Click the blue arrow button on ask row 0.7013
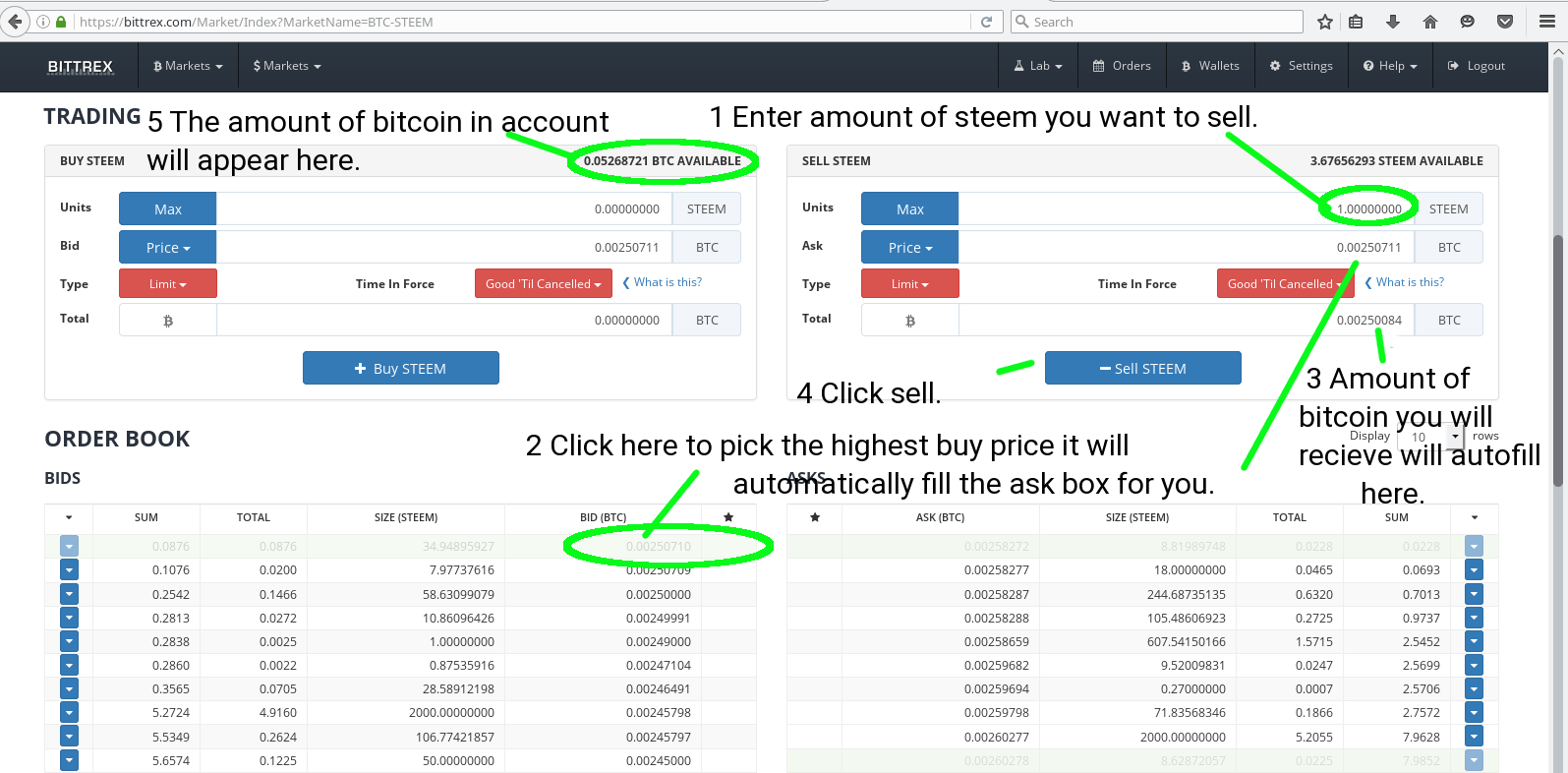This screenshot has height=773, width=1568. click(x=1474, y=594)
